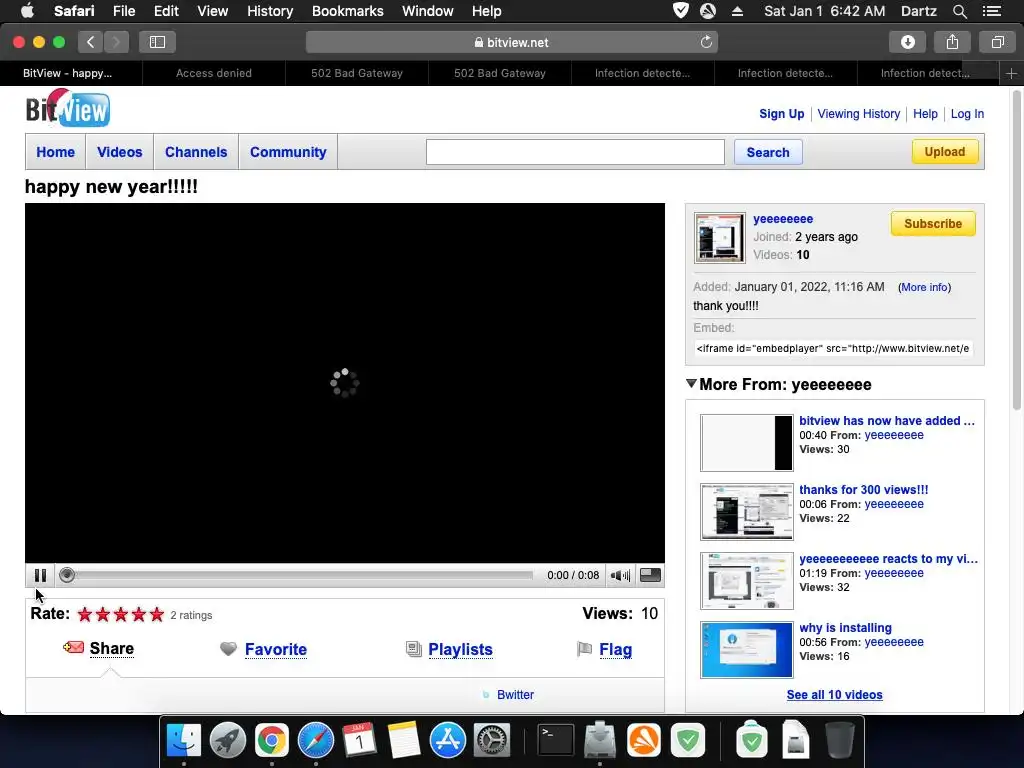Rate the video one star
Screen dimensions: 1024x768
pyautogui.click(x=85, y=615)
